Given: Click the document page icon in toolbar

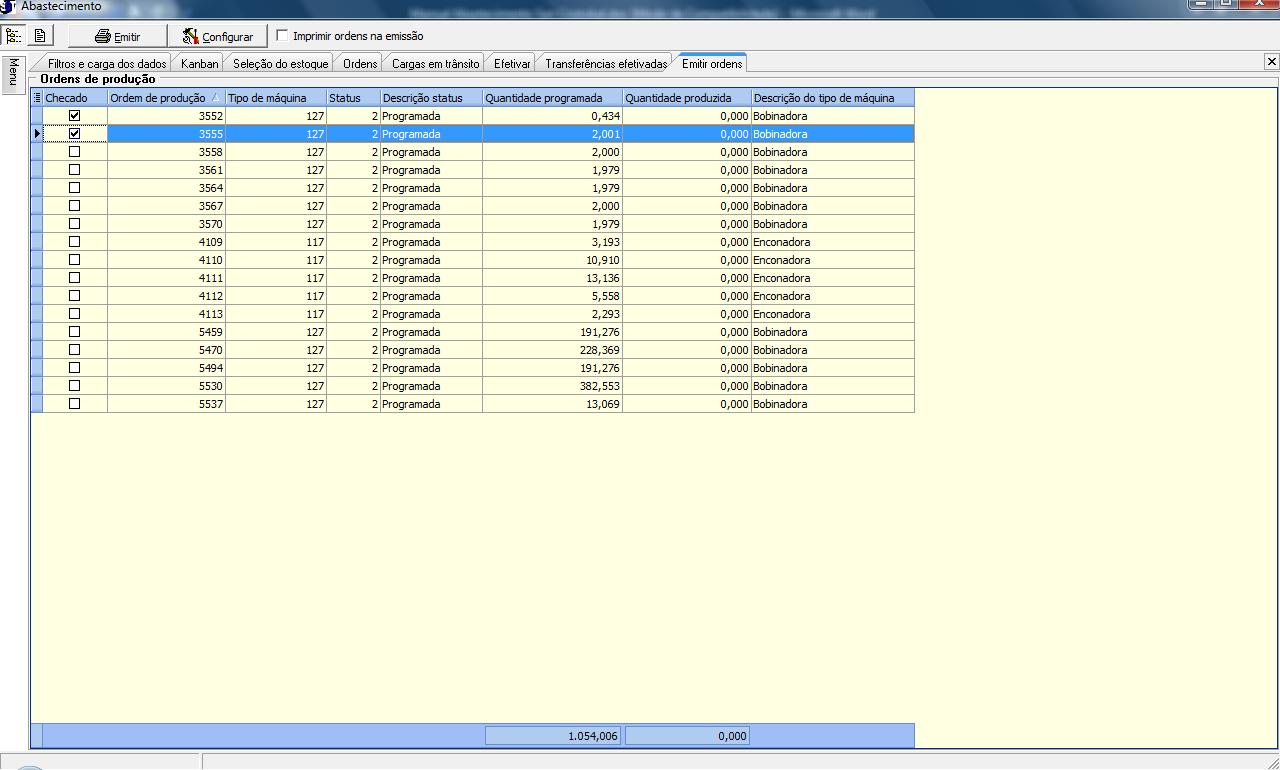Looking at the screenshot, I should pos(39,36).
